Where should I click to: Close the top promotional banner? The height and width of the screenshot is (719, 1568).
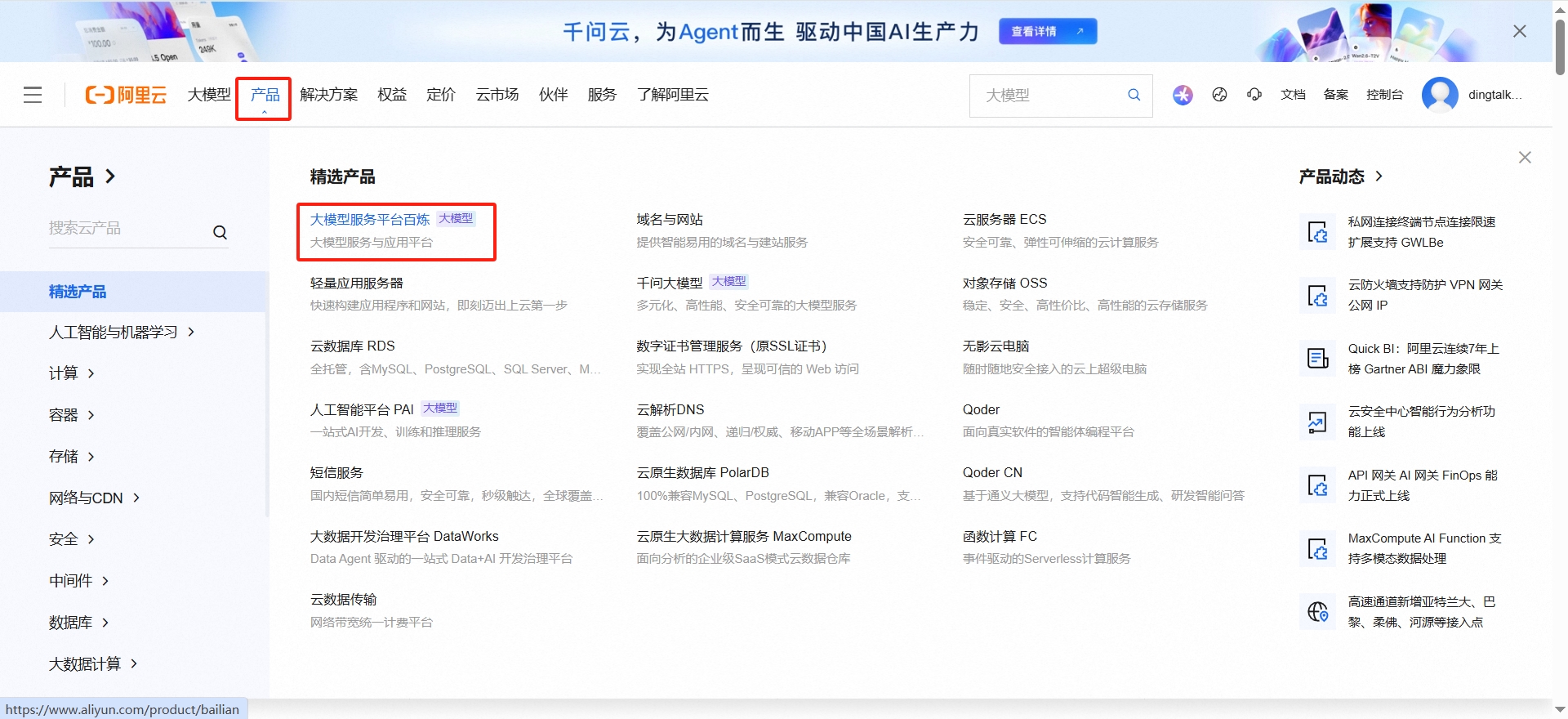tap(1519, 31)
